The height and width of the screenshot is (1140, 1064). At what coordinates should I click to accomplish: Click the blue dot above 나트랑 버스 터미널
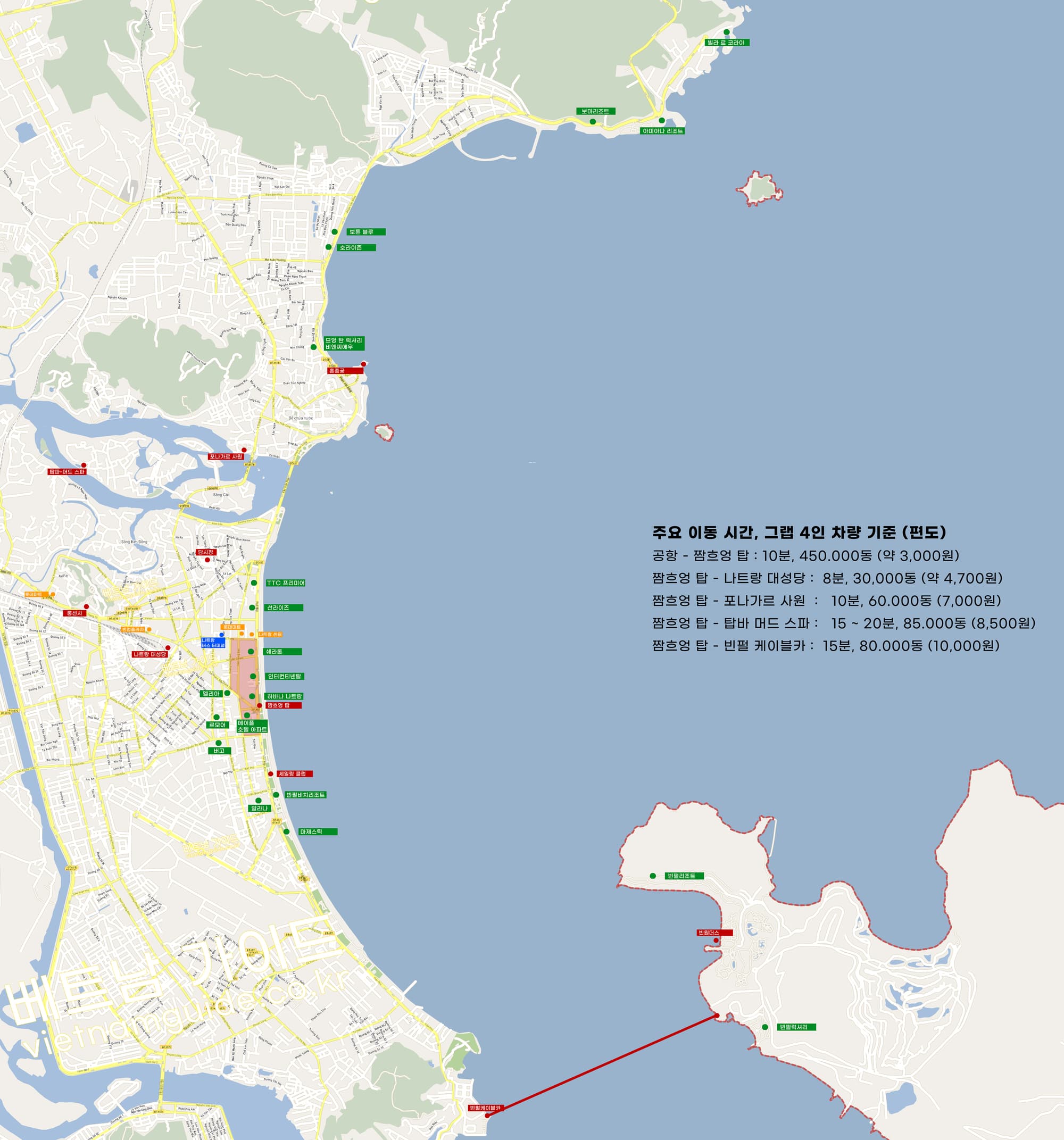[222, 634]
